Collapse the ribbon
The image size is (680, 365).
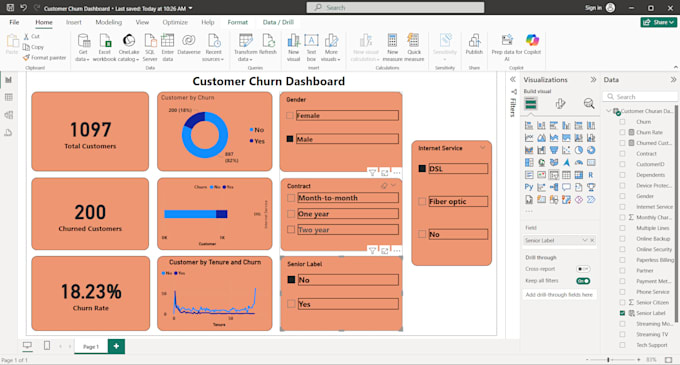click(675, 67)
